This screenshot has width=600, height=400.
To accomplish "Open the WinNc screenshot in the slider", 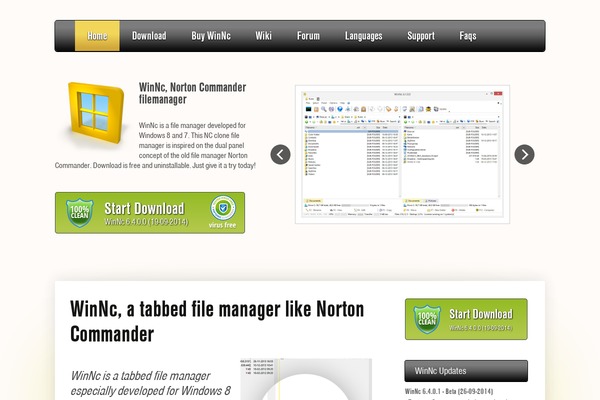I will [x=403, y=155].
